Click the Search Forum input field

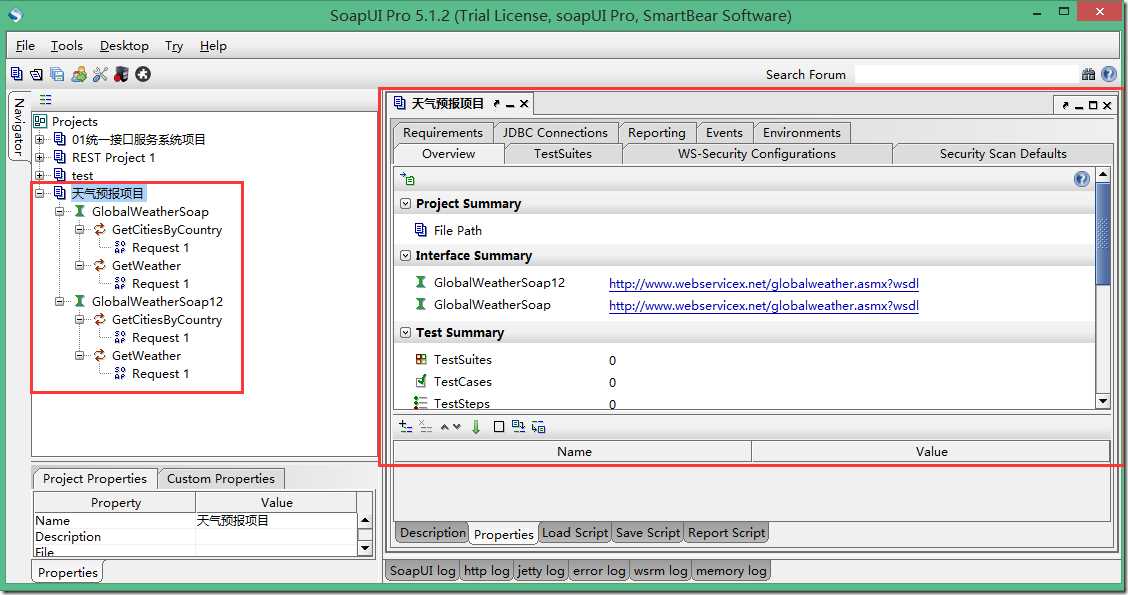click(x=966, y=74)
